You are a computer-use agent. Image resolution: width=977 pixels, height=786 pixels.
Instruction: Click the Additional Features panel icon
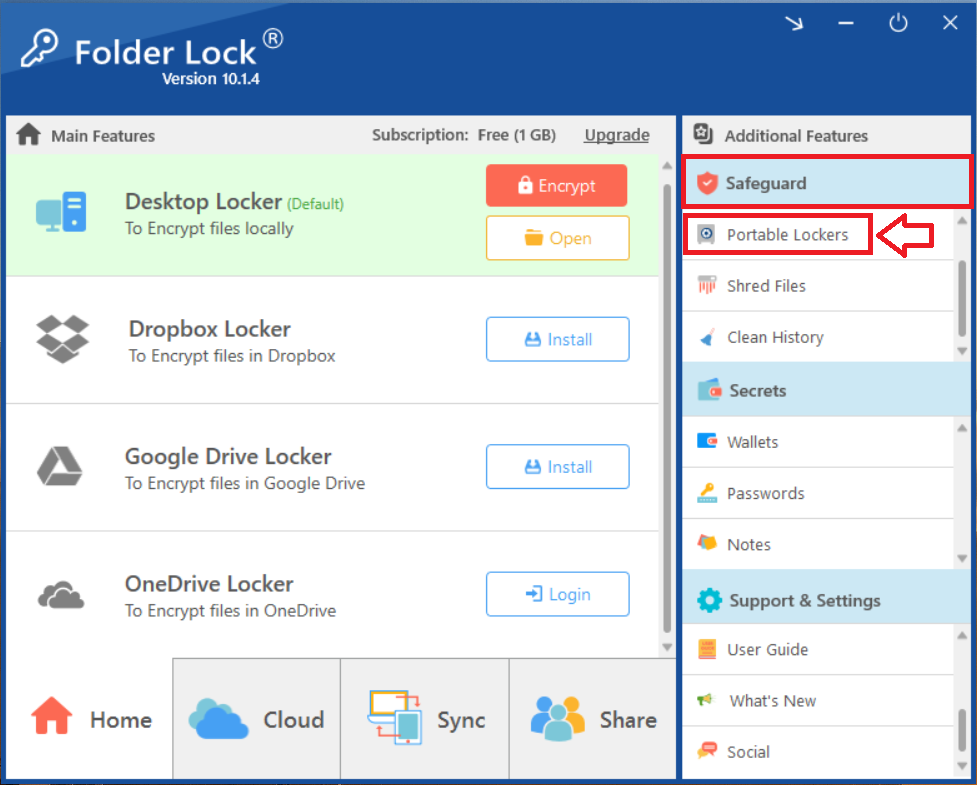pyautogui.click(x=703, y=133)
